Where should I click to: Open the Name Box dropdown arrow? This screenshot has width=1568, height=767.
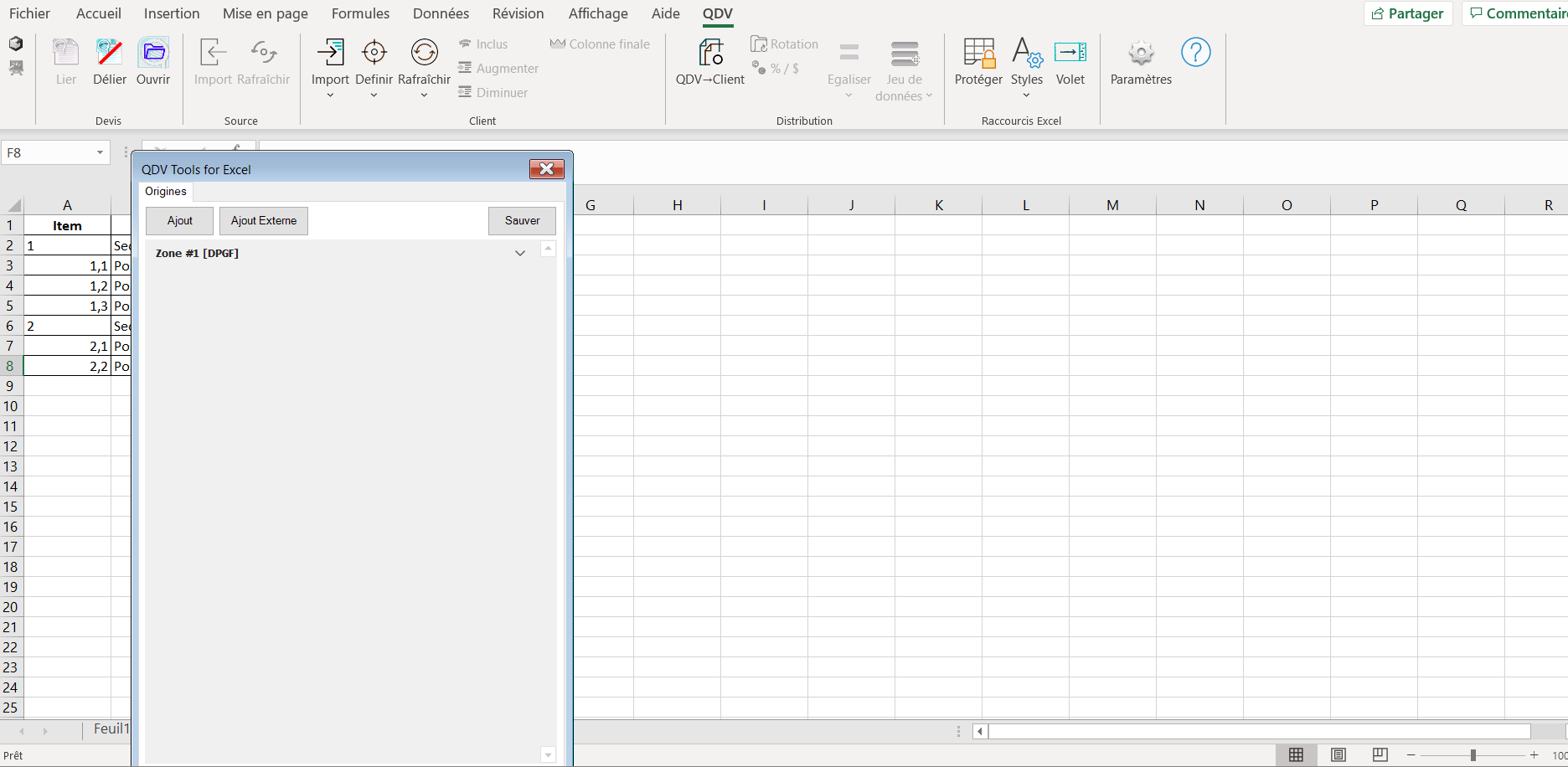[100, 152]
